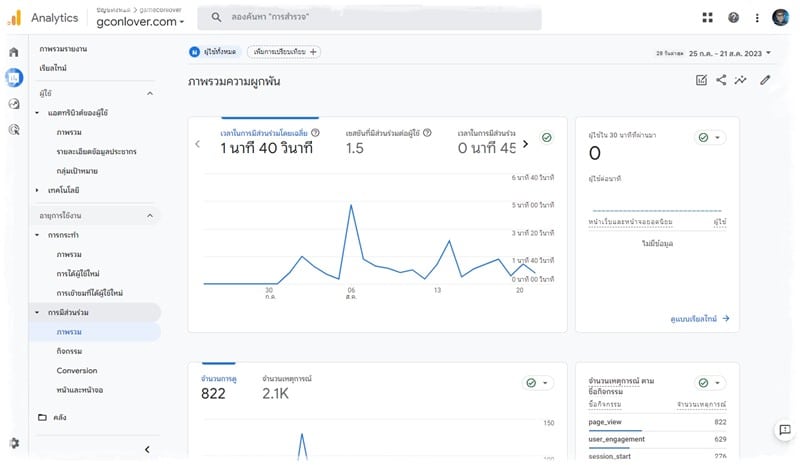The image size is (800, 465).
Task: Click the pencil edit comparisons icon
Action: coord(765,80)
